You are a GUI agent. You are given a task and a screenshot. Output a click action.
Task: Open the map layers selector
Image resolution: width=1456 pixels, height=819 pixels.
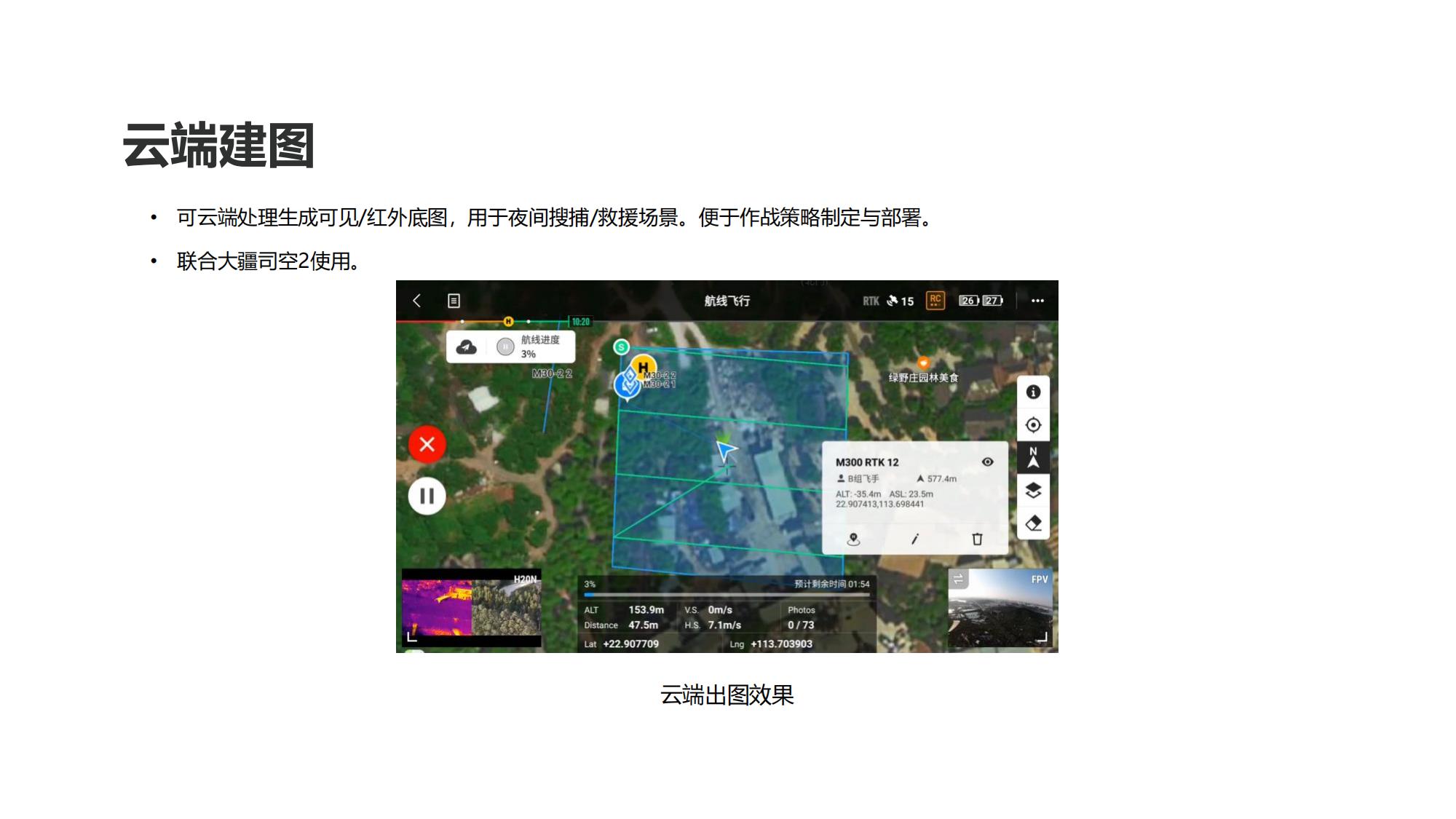tap(1033, 491)
